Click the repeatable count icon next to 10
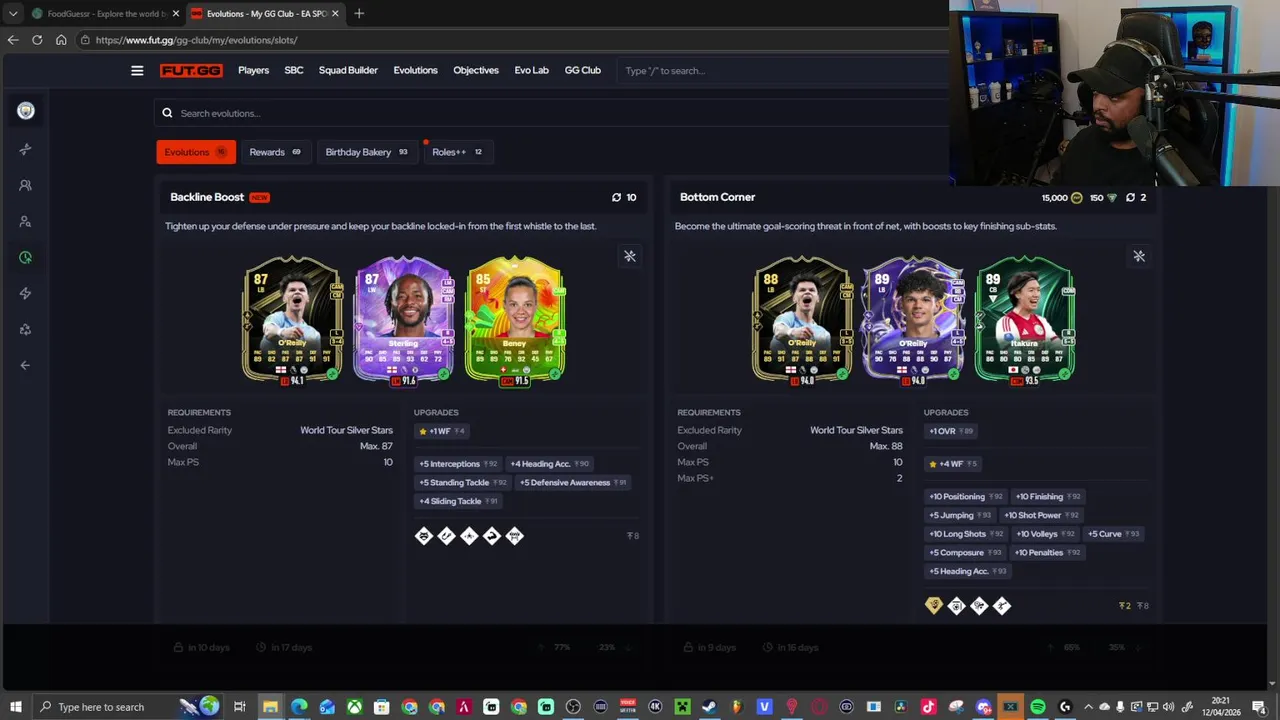1280x720 pixels. click(616, 197)
